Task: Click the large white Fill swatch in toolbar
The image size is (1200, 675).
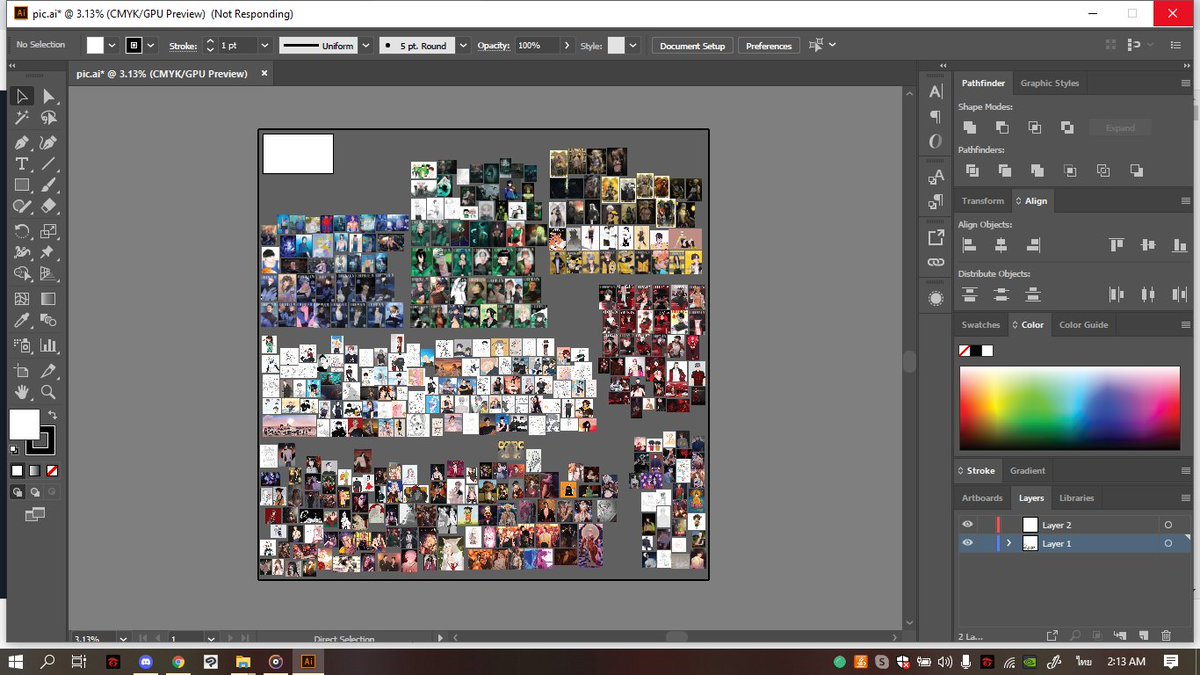Action: coord(24,424)
